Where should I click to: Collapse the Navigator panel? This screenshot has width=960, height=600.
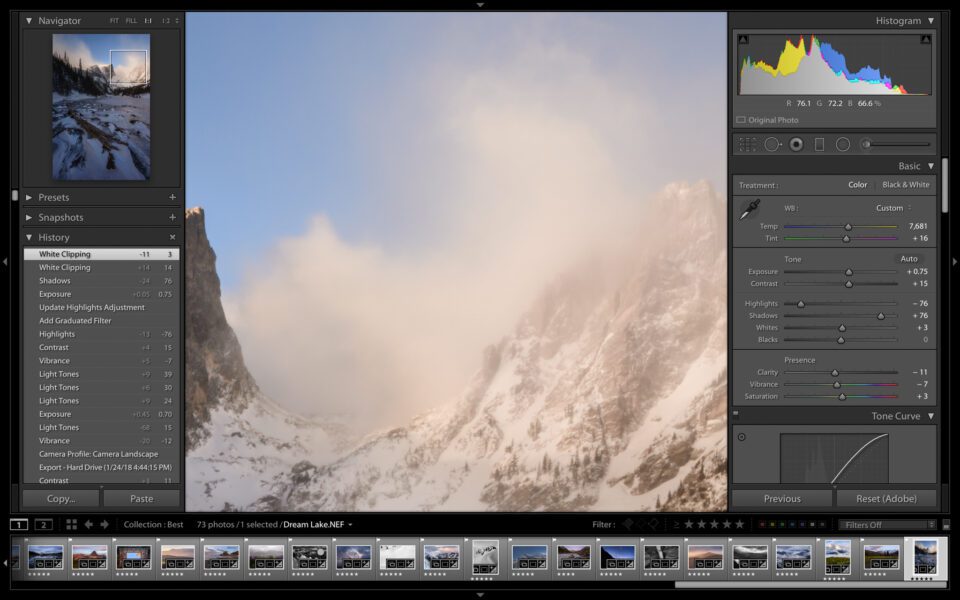tap(29, 20)
